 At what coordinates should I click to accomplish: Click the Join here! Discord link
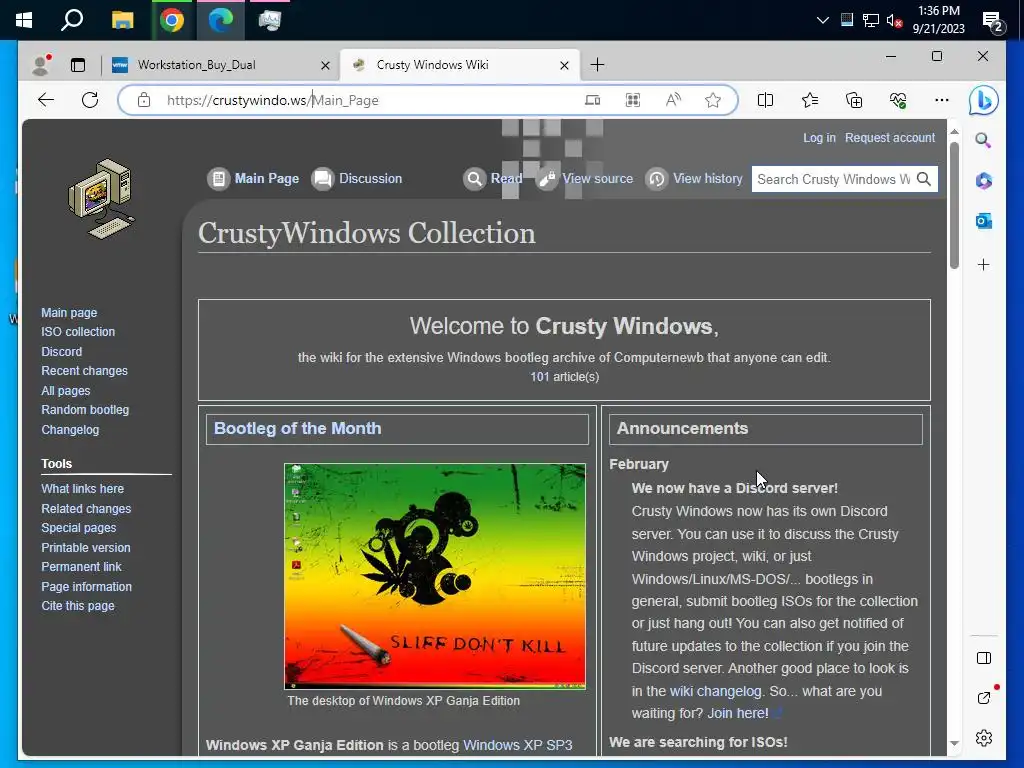738,713
